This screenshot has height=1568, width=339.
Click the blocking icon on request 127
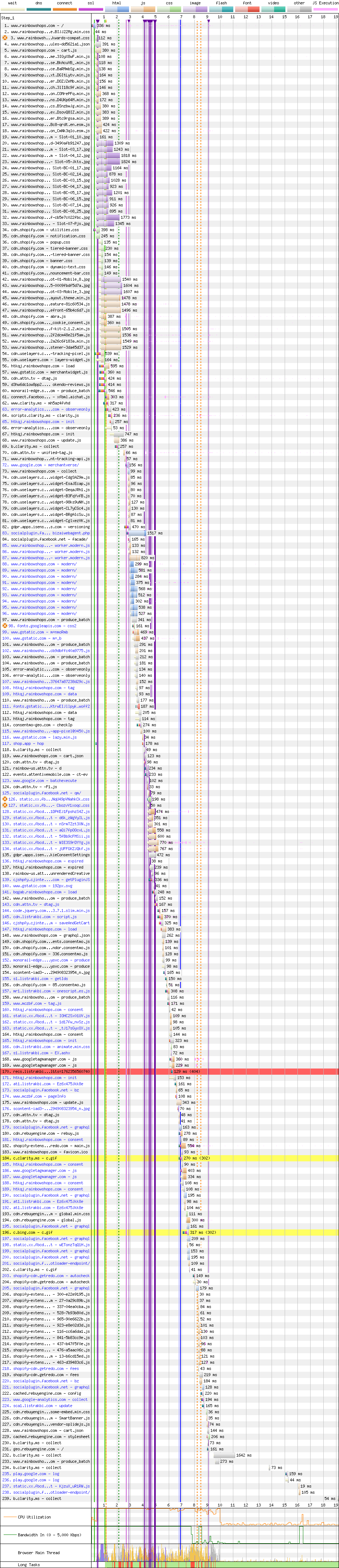(x=5, y=805)
